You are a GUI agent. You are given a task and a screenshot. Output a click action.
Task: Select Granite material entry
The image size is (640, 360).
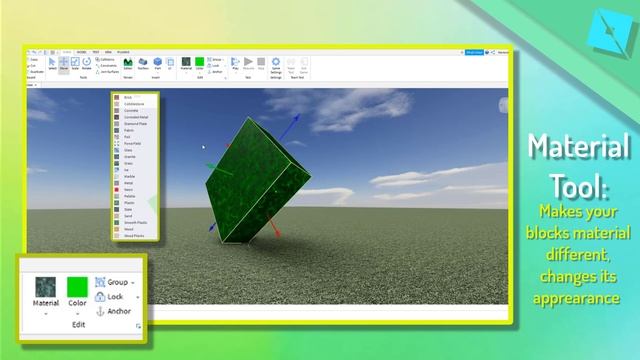click(x=135, y=157)
